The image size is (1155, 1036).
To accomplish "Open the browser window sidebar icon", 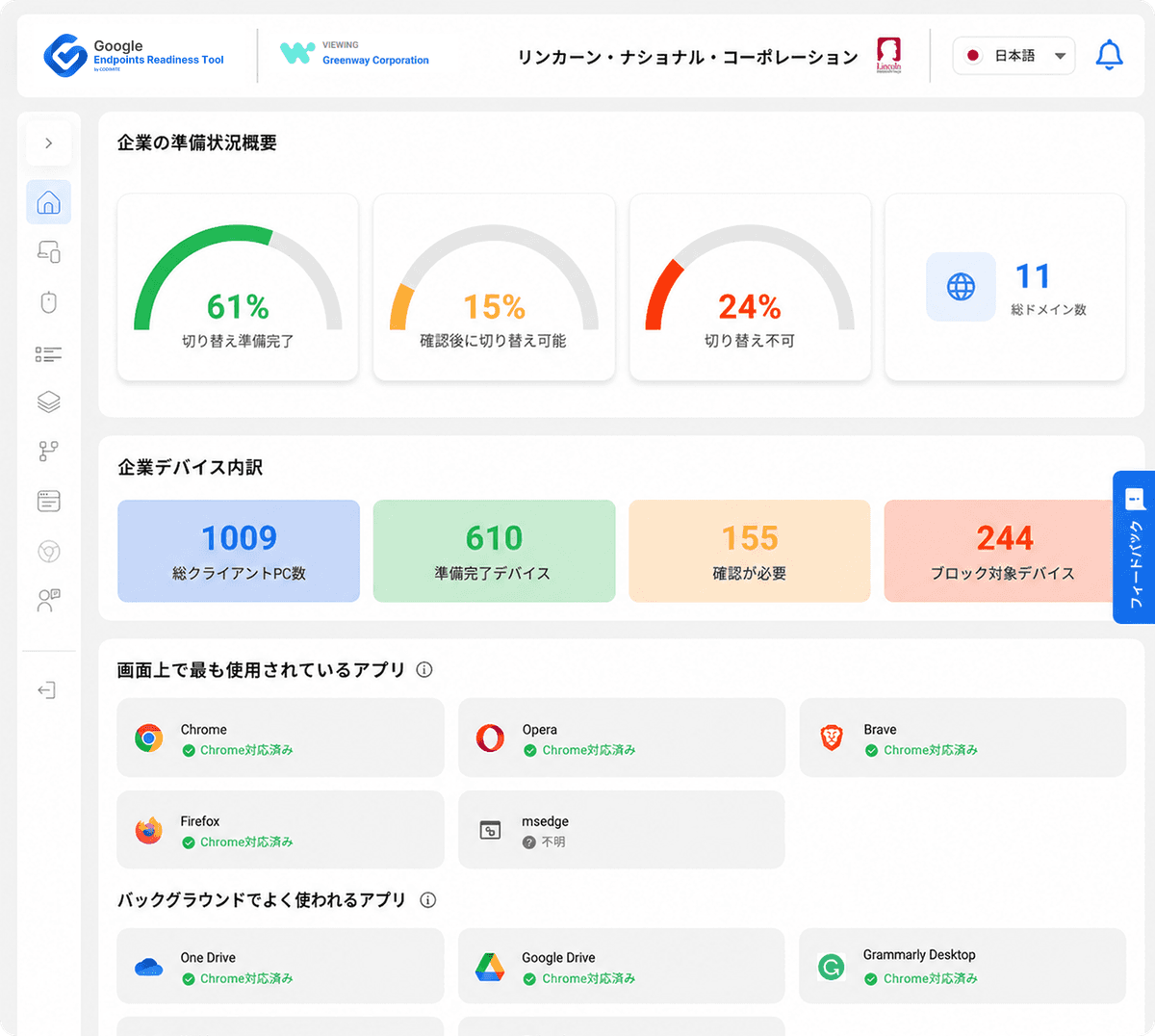I will coord(48,501).
